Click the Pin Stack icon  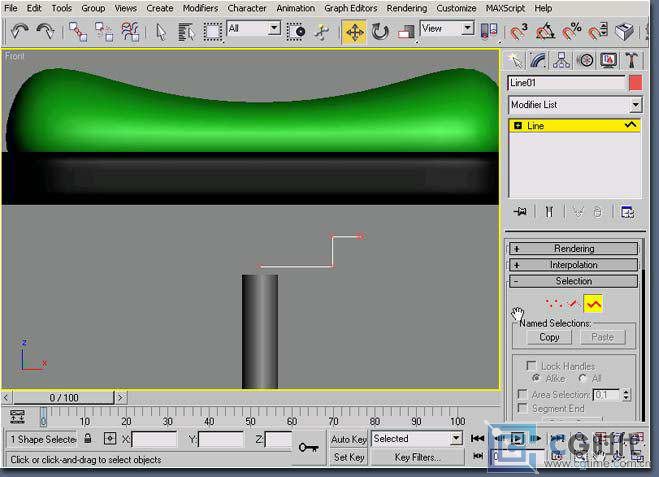[x=520, y=212]
